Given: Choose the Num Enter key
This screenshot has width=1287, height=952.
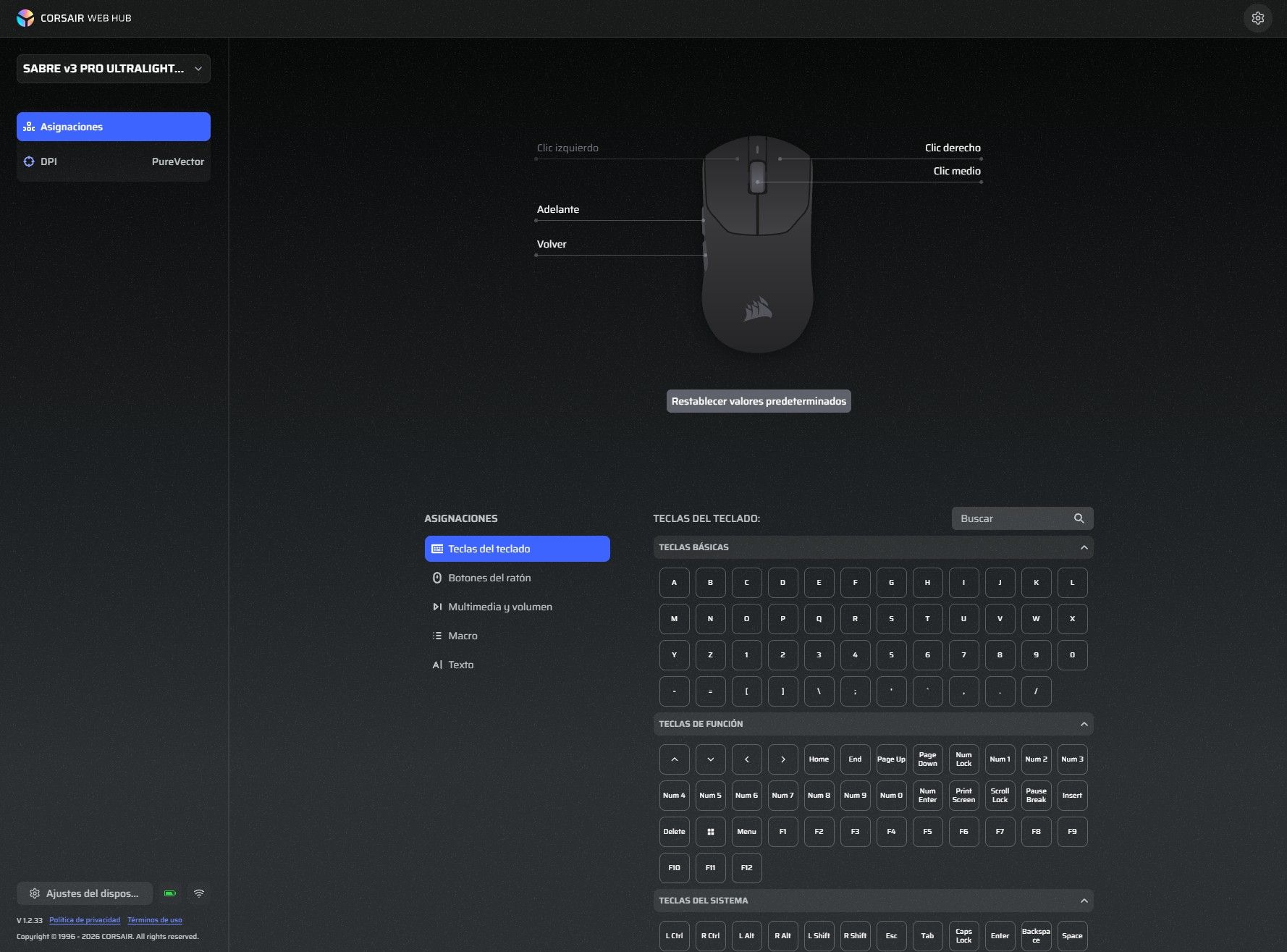Looking at the screenshot, I should pos(927,796).
